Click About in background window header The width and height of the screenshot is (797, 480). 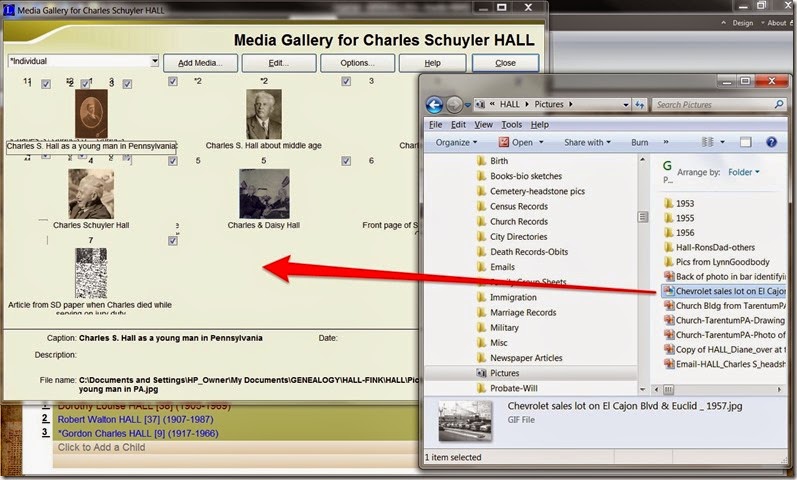pos(776,23)
